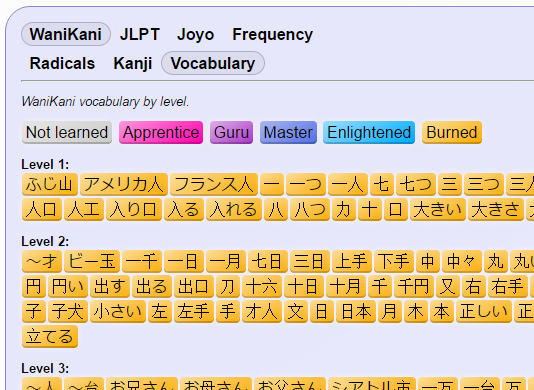Show the Radicals list
Viewport: 534px width, 390px height.
[x=62, y=63]
